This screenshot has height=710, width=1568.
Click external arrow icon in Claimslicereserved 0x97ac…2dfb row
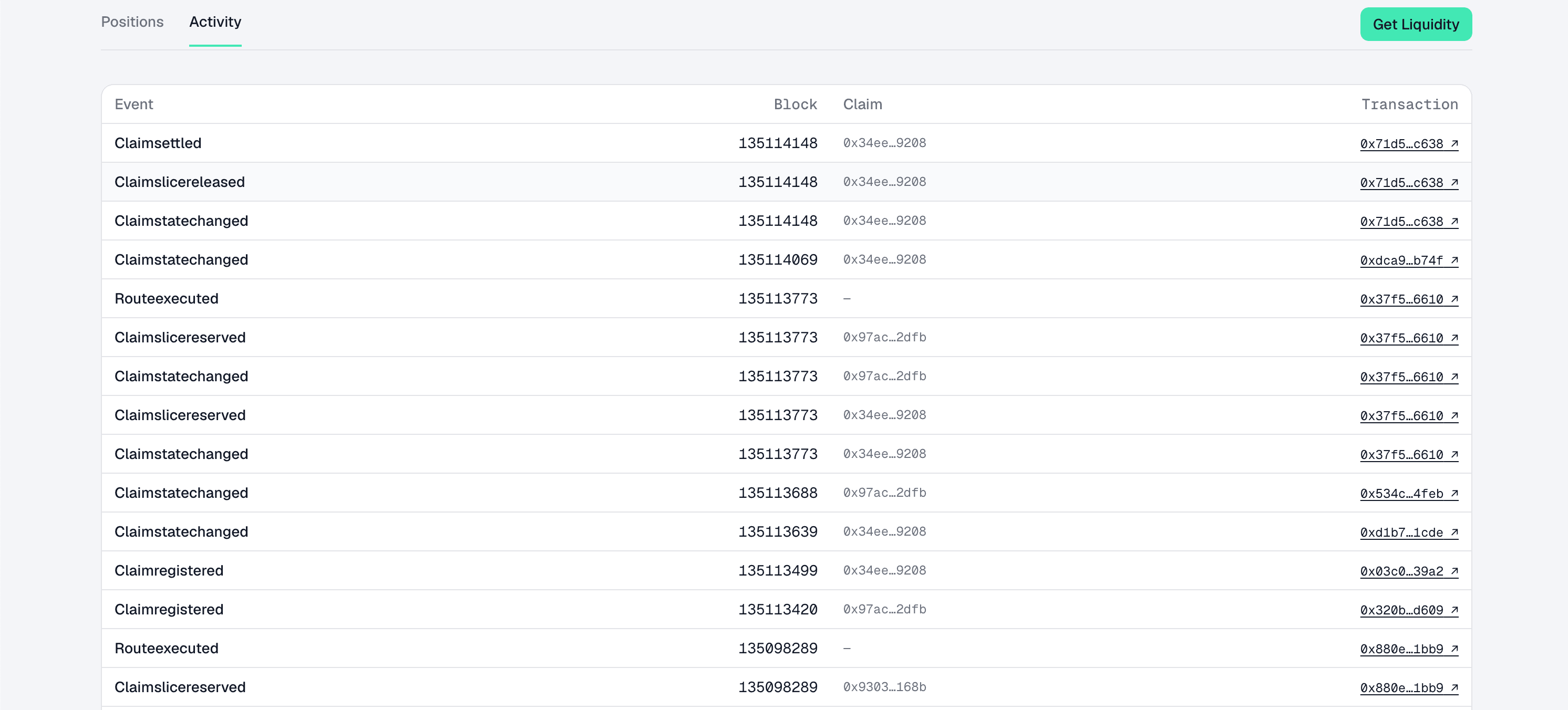point(1454,338)
